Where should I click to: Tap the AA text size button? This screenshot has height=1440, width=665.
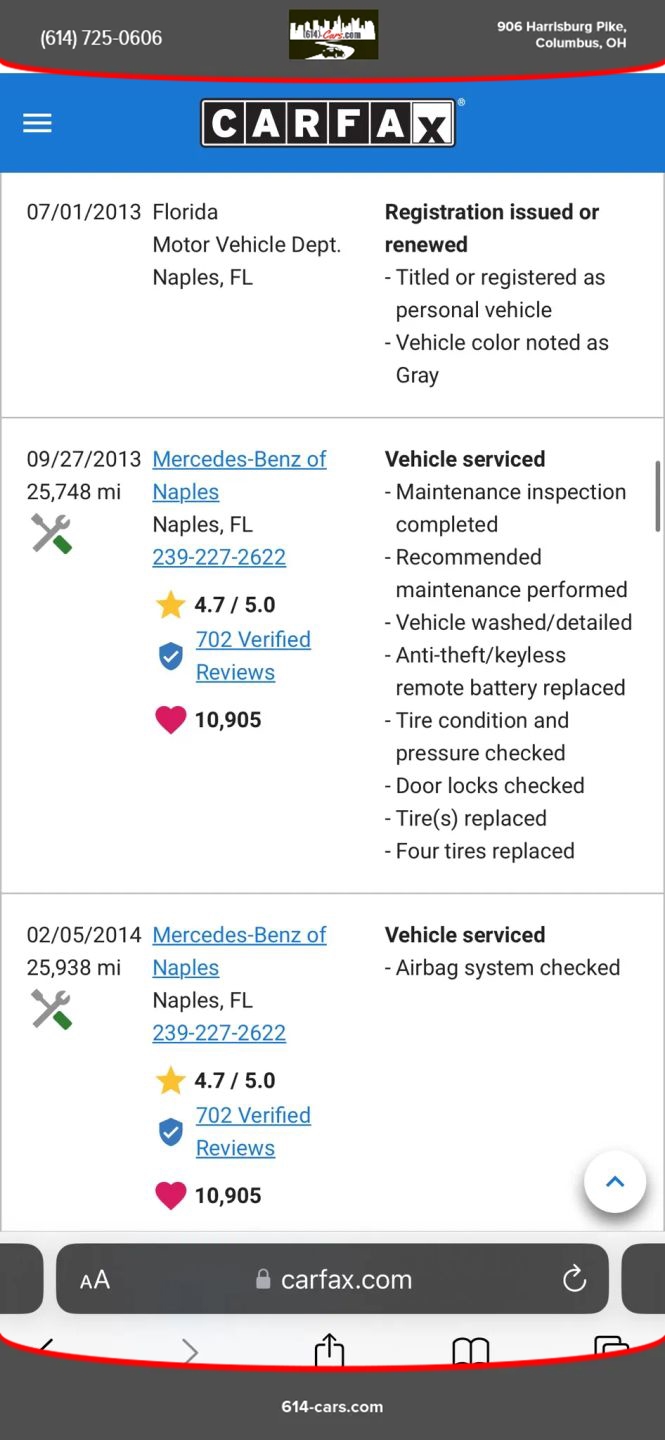[x=95, y=1280]
